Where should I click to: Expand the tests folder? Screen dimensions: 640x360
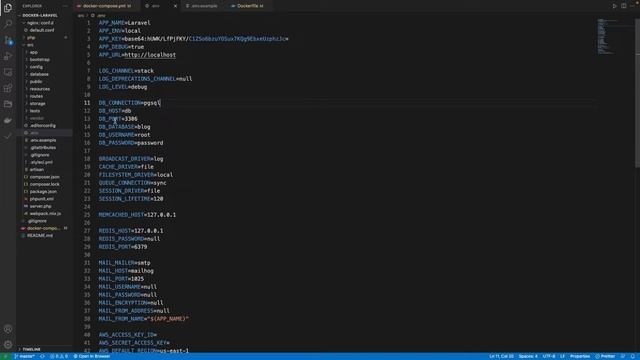35,111
